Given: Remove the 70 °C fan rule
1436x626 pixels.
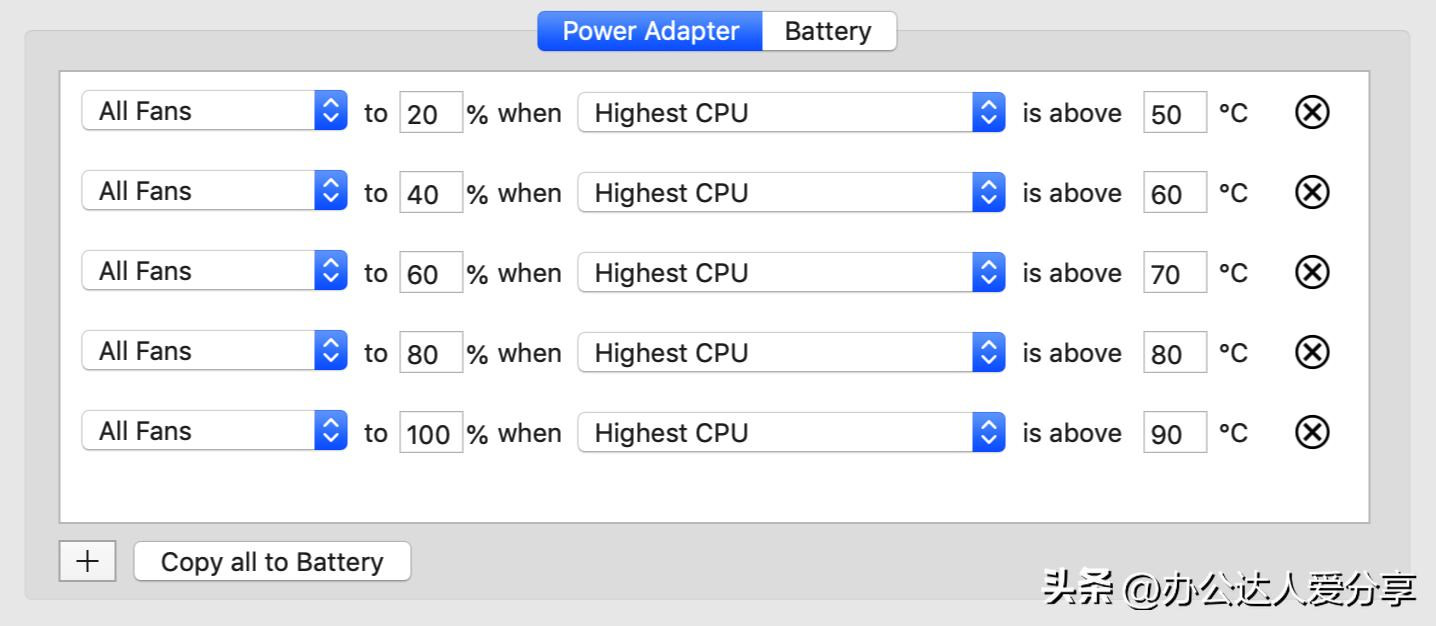Looking at the screenshot, I should (1312, 272).
